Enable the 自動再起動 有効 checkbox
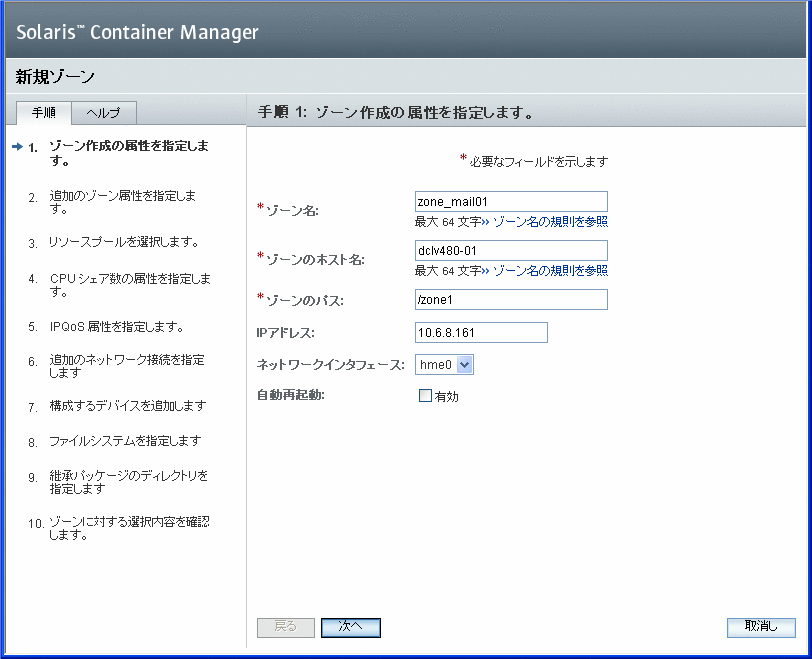Viewport: 812px width, 659px height. (x=425, y=396)
